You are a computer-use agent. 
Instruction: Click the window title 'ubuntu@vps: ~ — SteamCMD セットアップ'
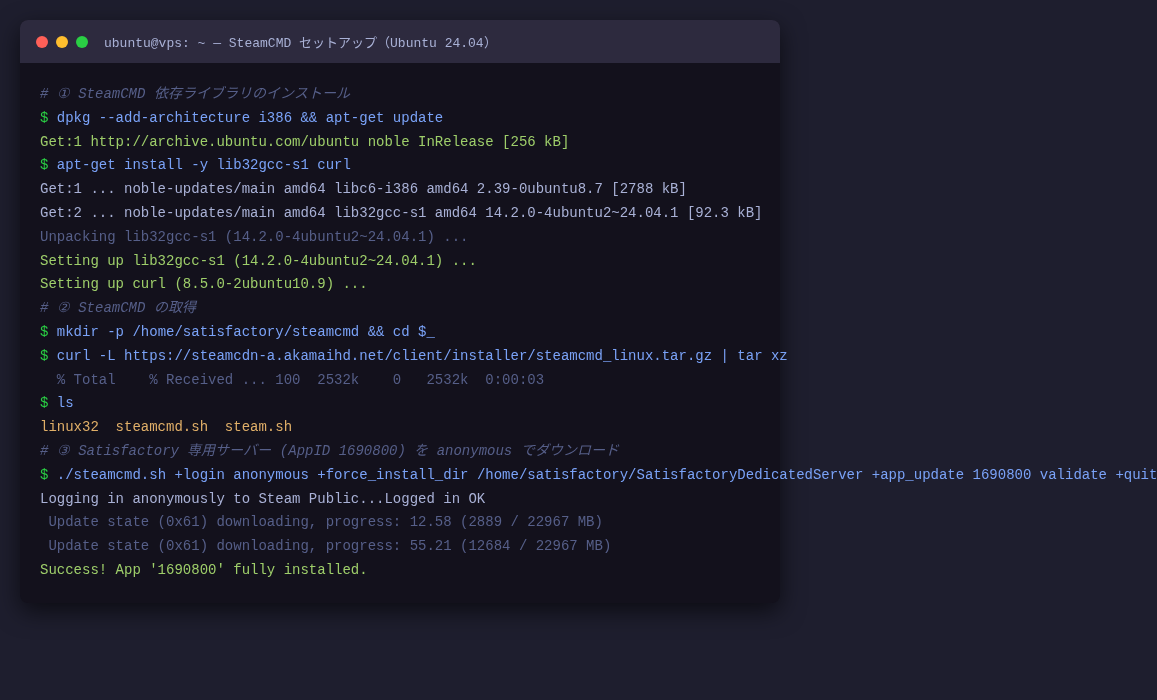(297, 43)
